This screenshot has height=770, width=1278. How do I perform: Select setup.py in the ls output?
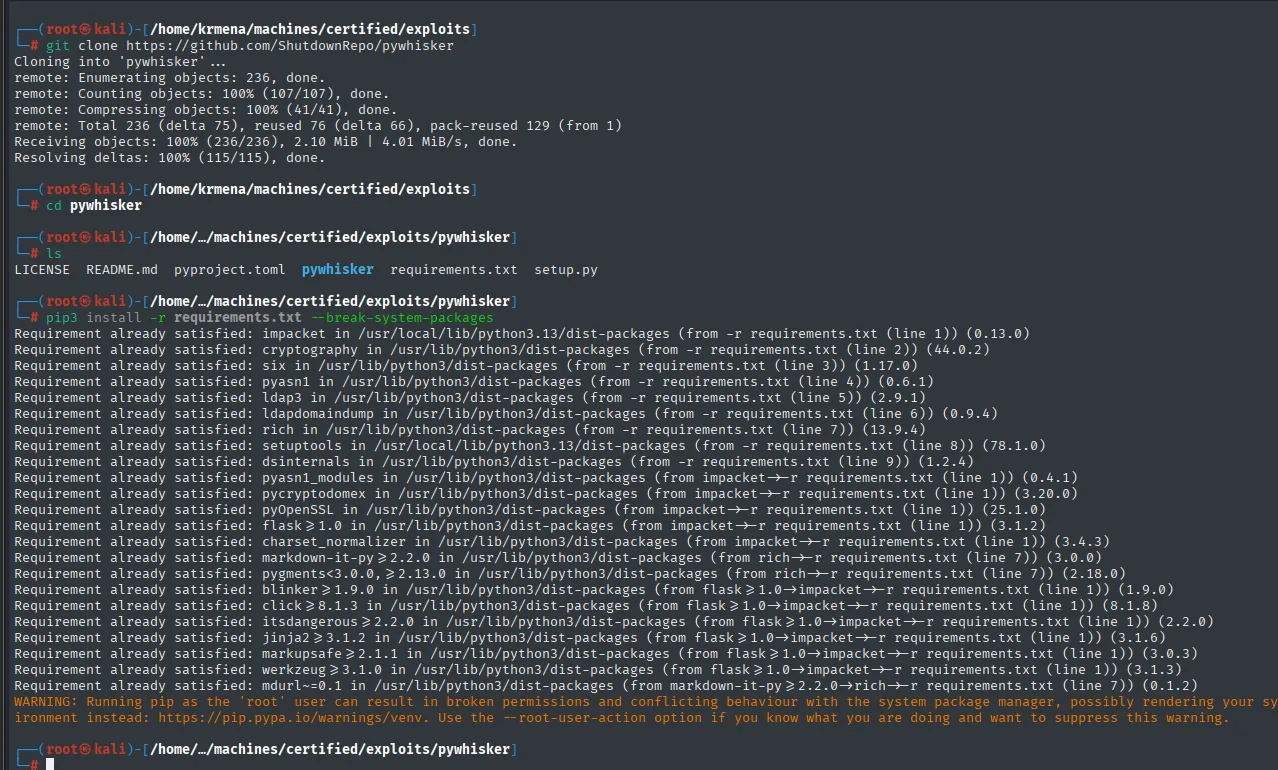pyautogui.click(x=566, y=269)
